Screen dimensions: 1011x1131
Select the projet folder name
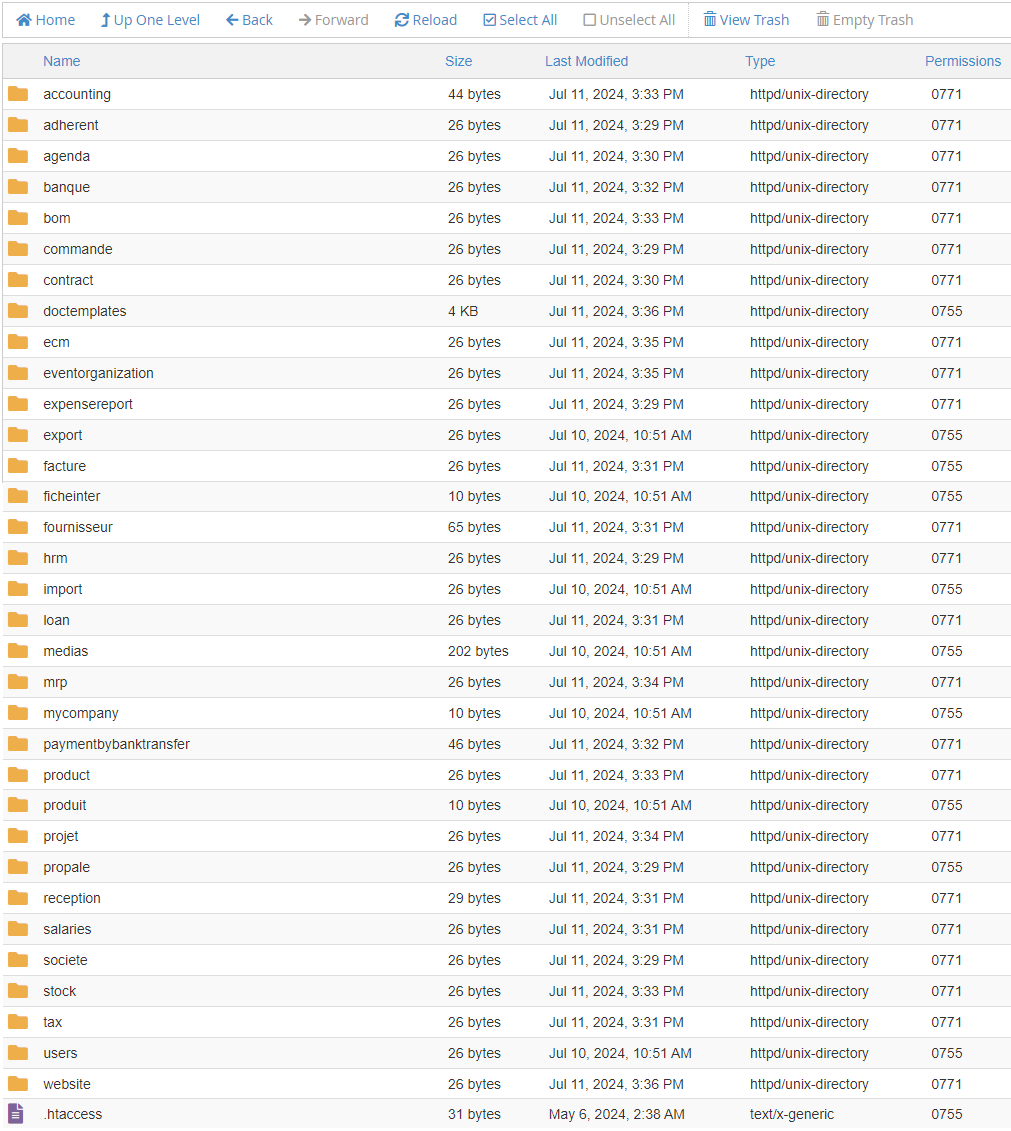pos(61,837)
